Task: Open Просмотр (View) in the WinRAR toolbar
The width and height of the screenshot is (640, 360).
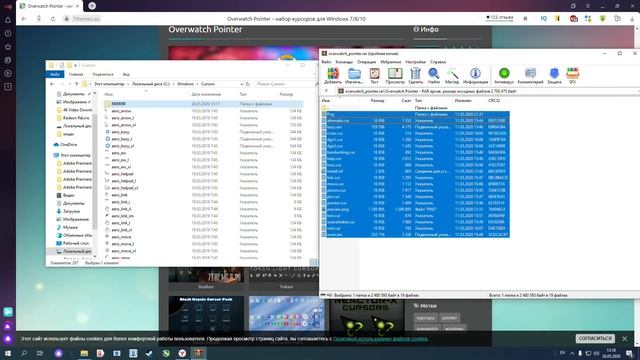Action: coord(395,76)
